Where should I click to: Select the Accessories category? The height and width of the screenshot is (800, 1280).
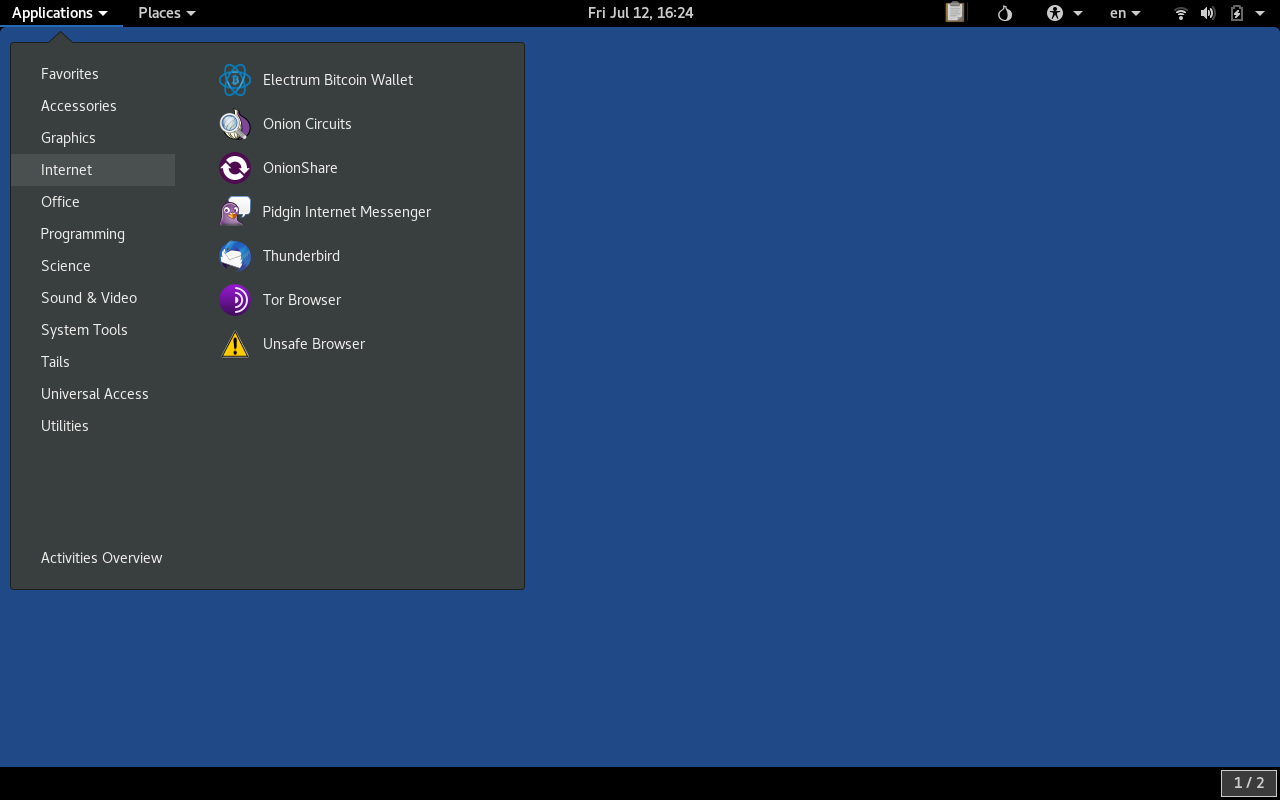click(x=93, y=106)
